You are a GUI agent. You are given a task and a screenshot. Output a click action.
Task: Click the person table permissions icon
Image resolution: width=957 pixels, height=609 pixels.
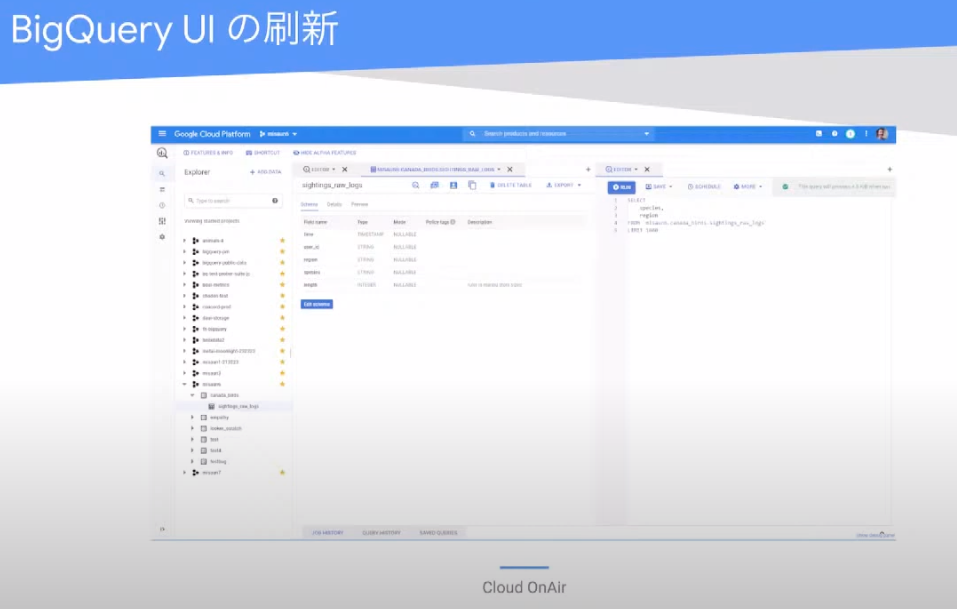click(x=453, y=185)
